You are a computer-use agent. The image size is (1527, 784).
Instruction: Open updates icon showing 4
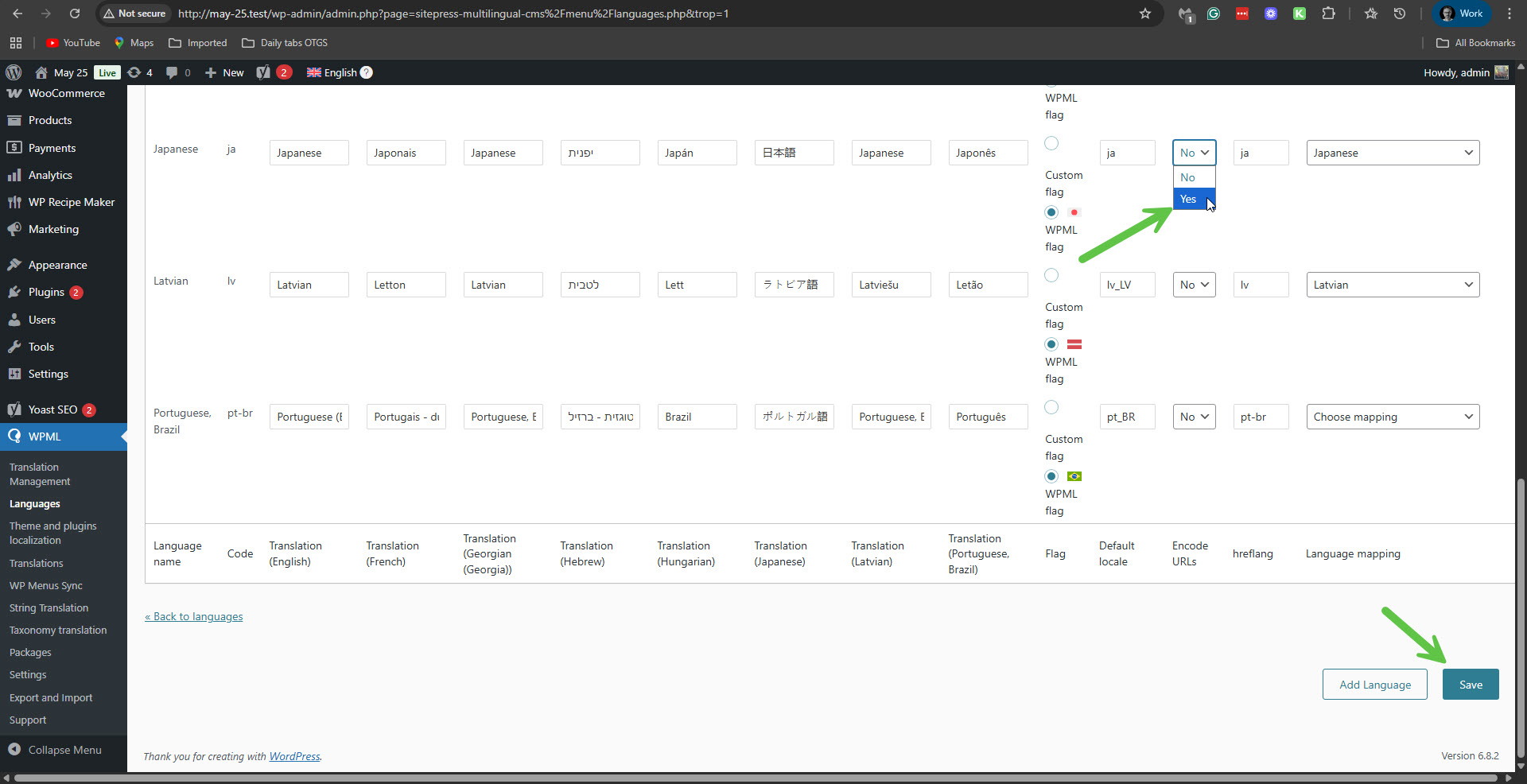(x=140, y=72)
